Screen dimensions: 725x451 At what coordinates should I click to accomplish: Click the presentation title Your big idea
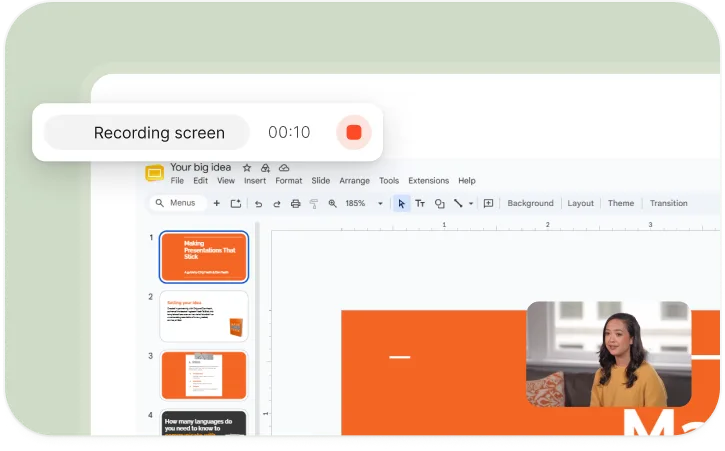[200, 167]
